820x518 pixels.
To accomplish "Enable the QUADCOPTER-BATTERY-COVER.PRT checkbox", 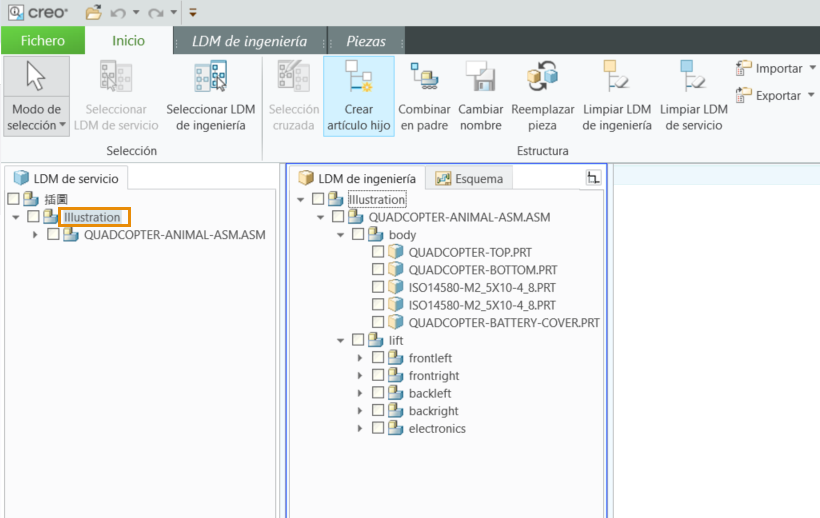I will 378,323.
